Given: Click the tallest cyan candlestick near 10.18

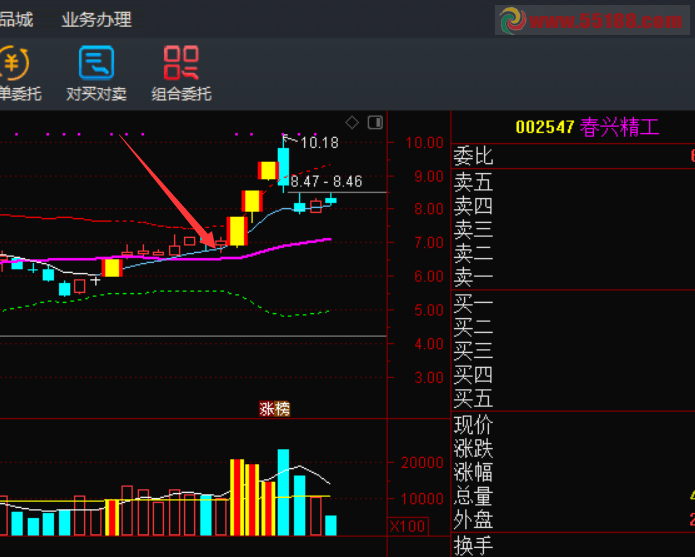Looking at the screenshot, I should 284,165.
